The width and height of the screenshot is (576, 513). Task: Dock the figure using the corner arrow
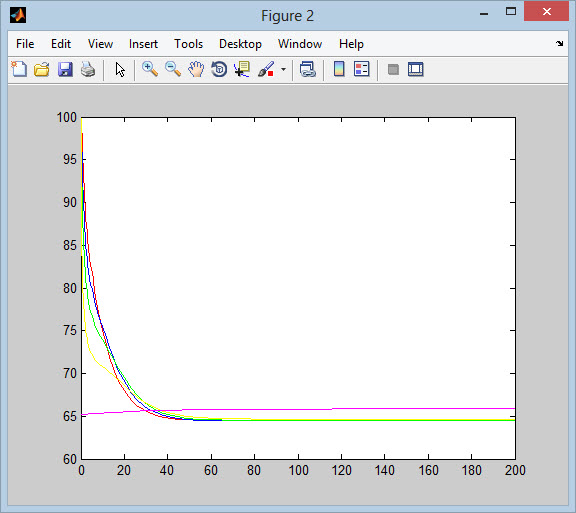tap(559, 43)
